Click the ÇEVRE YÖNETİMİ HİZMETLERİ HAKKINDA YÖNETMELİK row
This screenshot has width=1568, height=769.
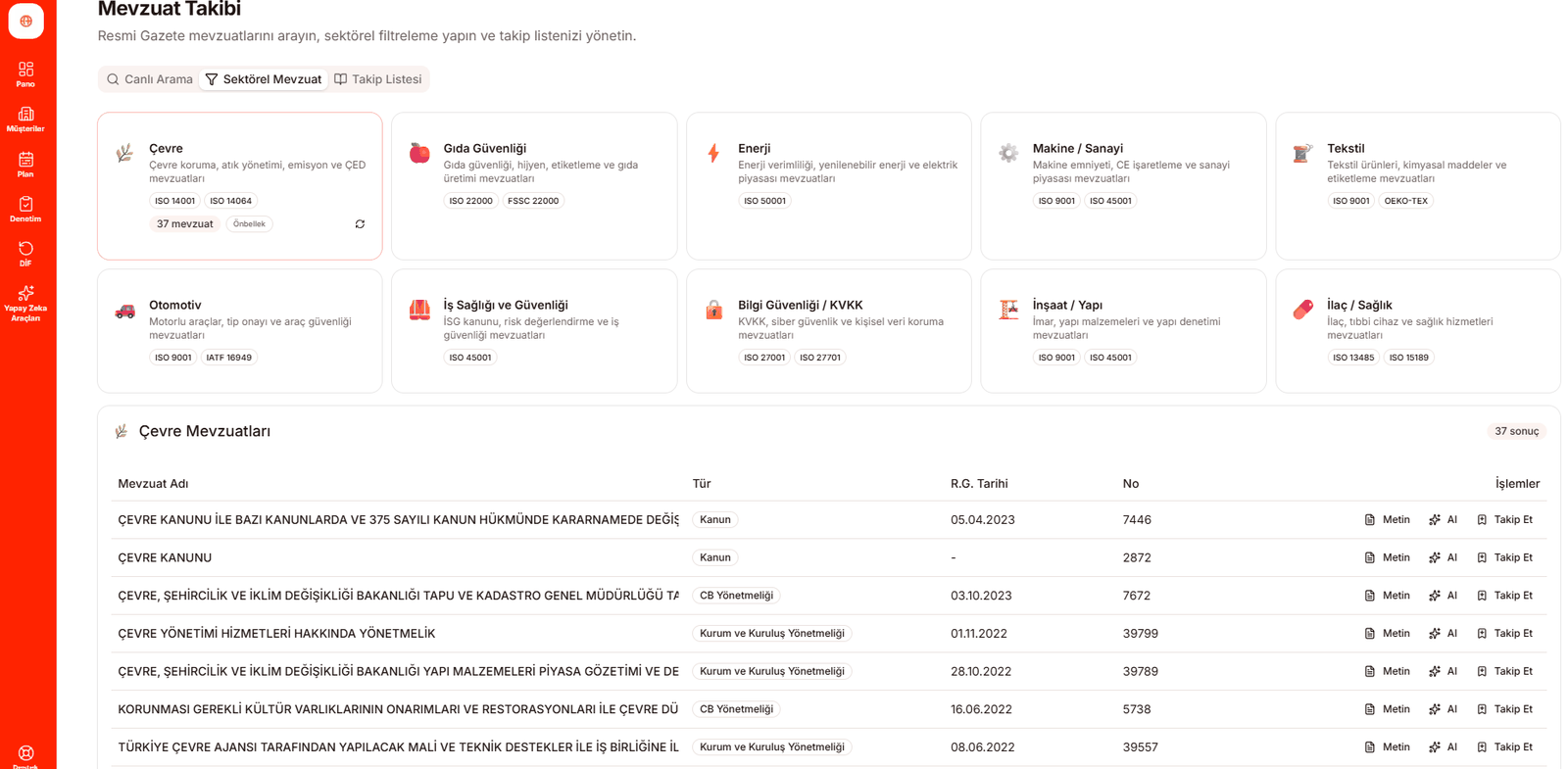(x=829, y=634)
